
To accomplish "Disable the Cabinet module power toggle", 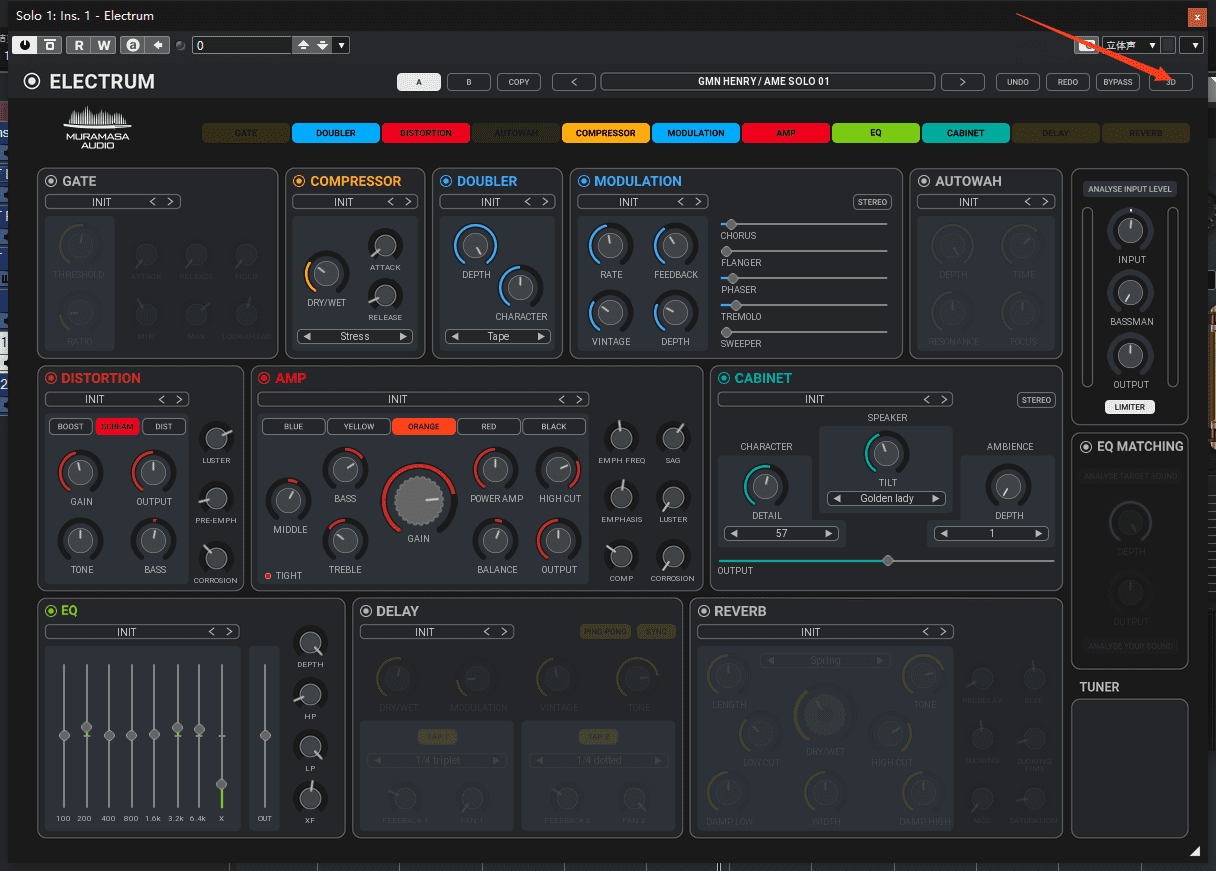I will (x=723, y=378).
